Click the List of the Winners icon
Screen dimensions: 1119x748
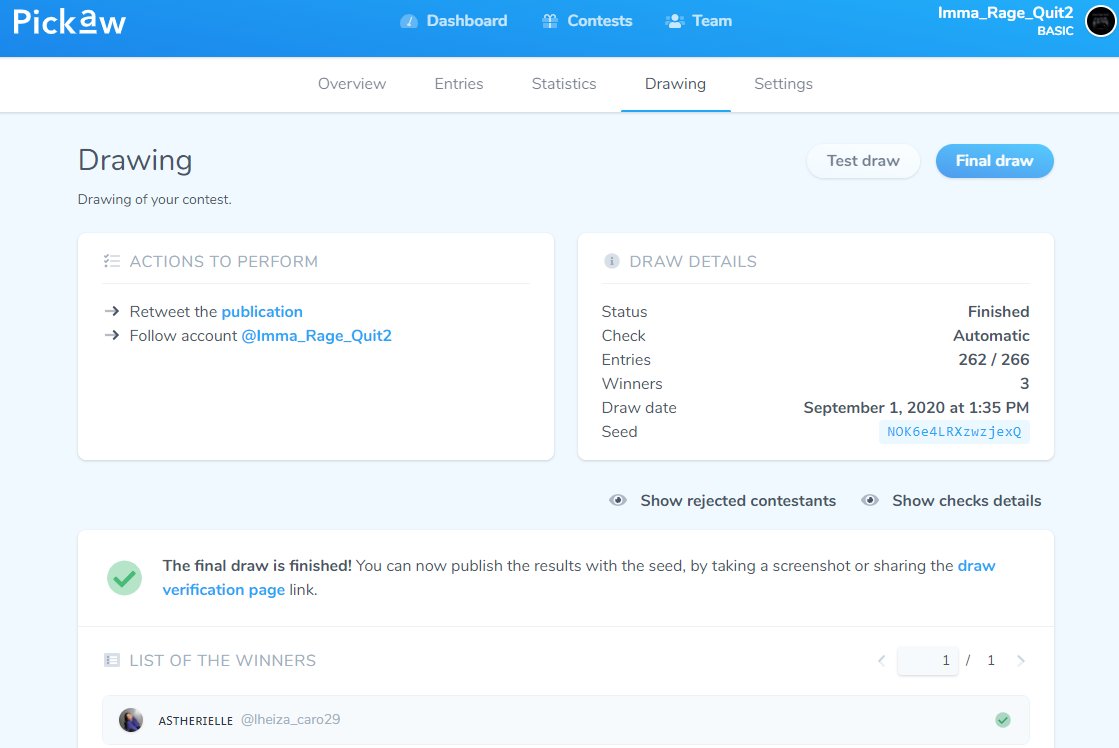coord(112,660)
